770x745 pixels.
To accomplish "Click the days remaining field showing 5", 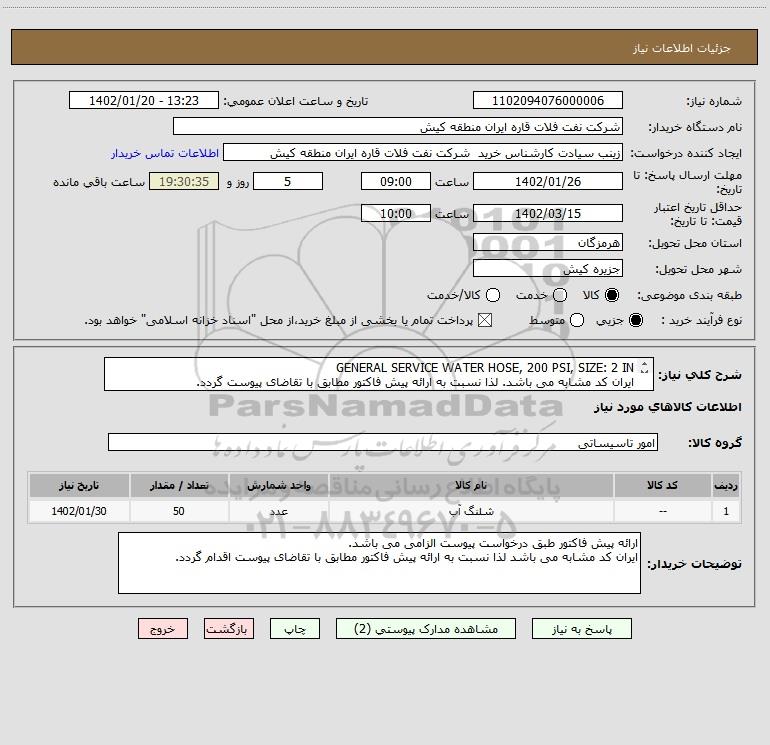I will tap(288, 182).
